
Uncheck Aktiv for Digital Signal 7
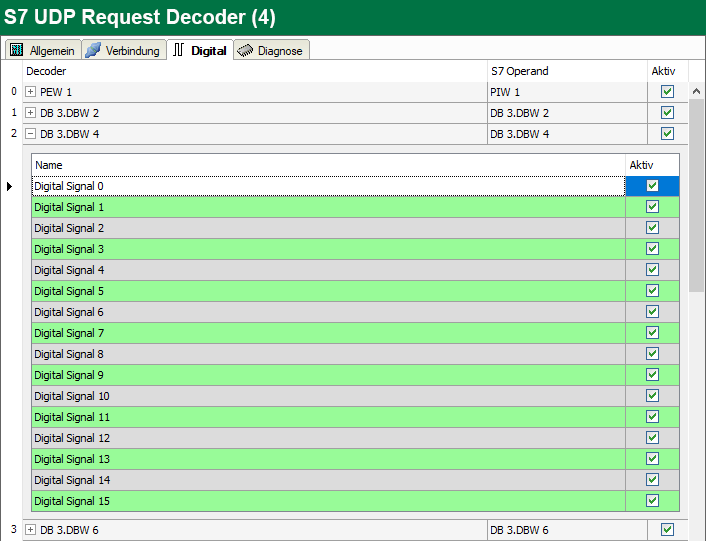click(x=652, y=333)
